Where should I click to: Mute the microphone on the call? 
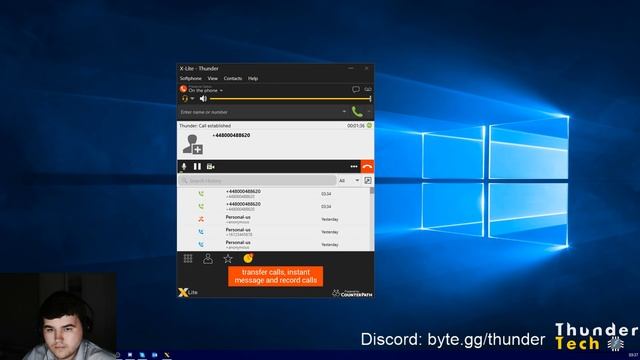pos(184,167)
